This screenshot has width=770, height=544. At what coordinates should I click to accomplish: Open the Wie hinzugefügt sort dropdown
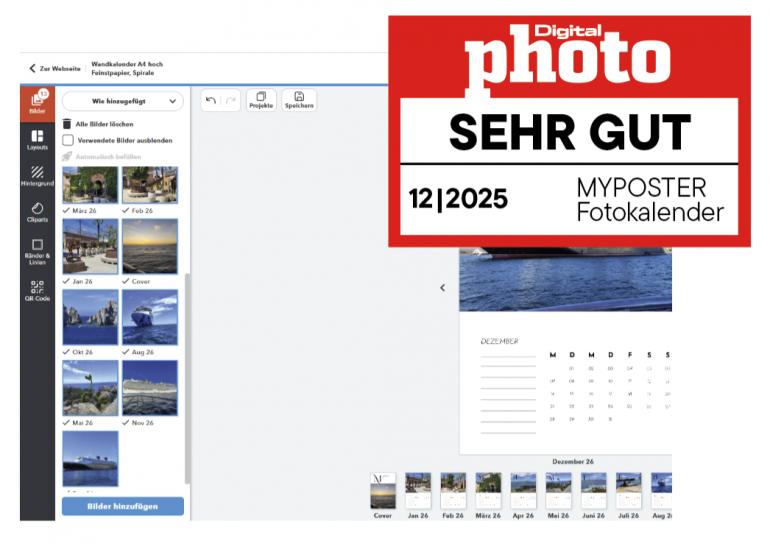click(x=123, y=101)
